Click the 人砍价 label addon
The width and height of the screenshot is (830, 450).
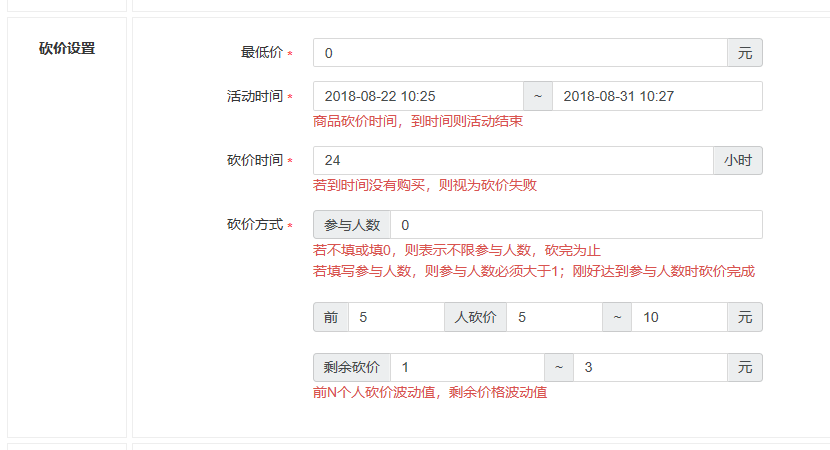[x=475, y=317]
